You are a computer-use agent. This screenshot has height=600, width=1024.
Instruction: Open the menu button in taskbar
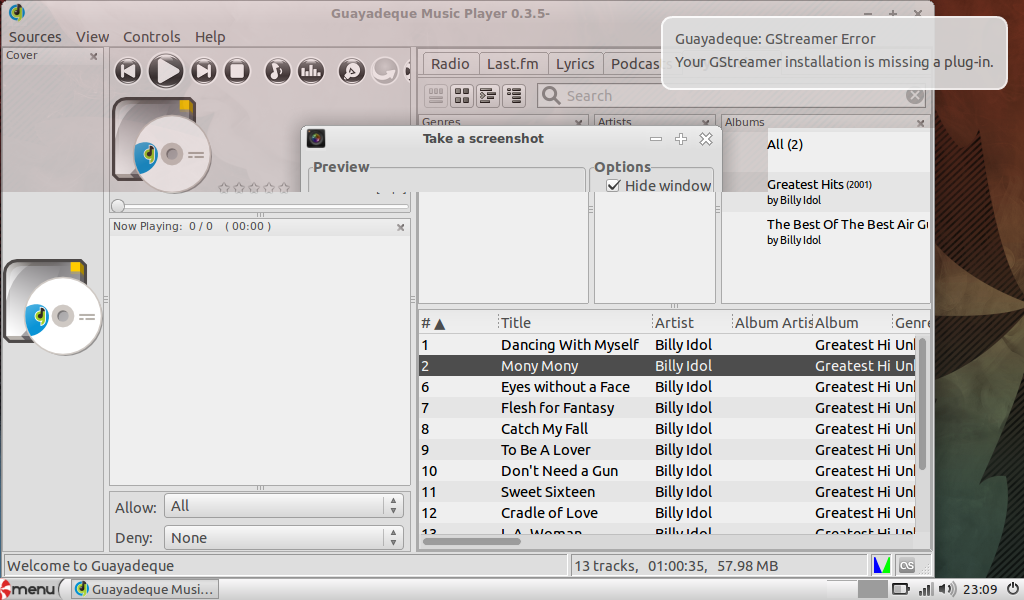tap(29, 589)
